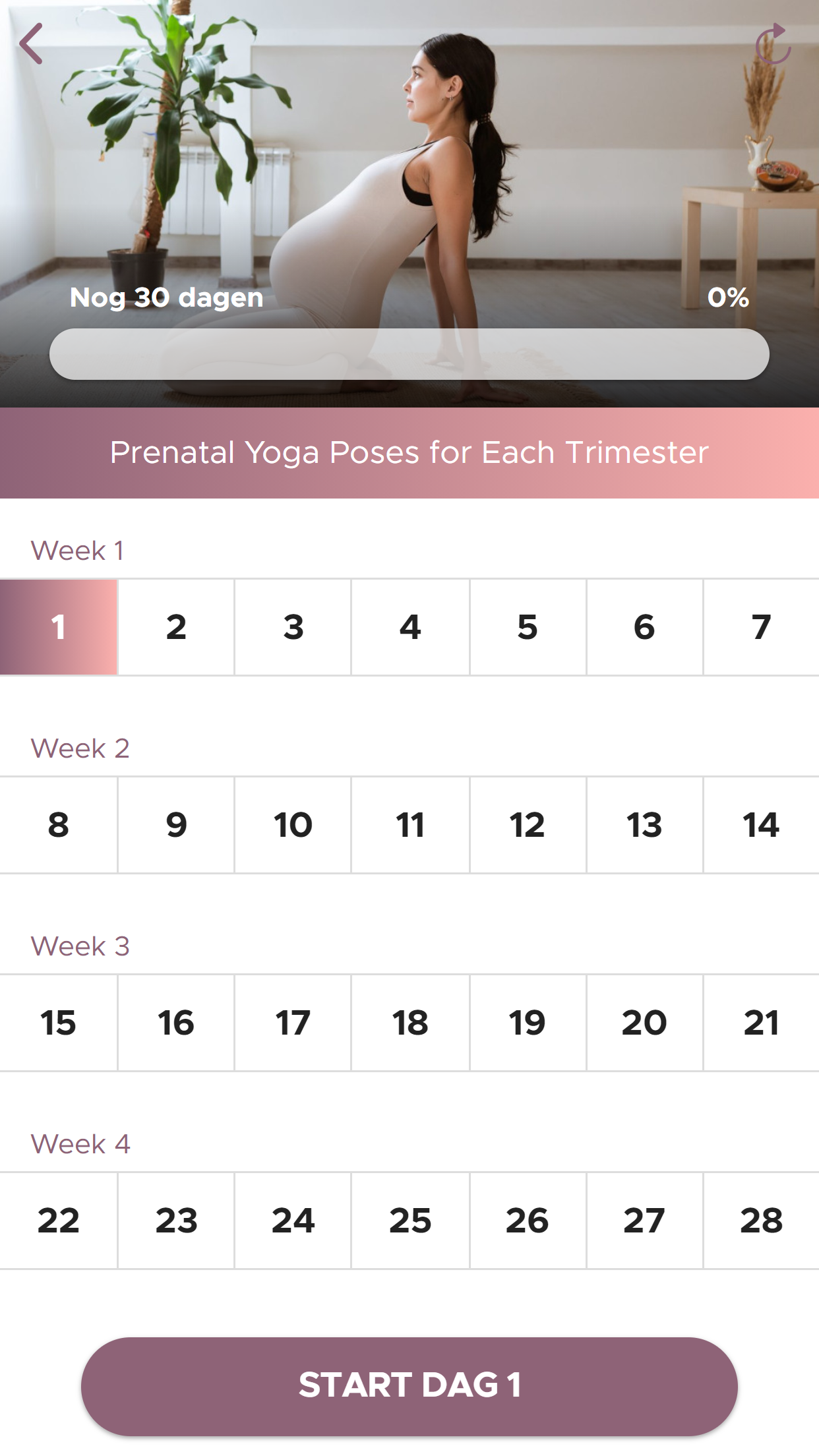This screenshot has width=819, height=1456.
Task: Tap day 14 cell
Action: (x=761, y=825)
